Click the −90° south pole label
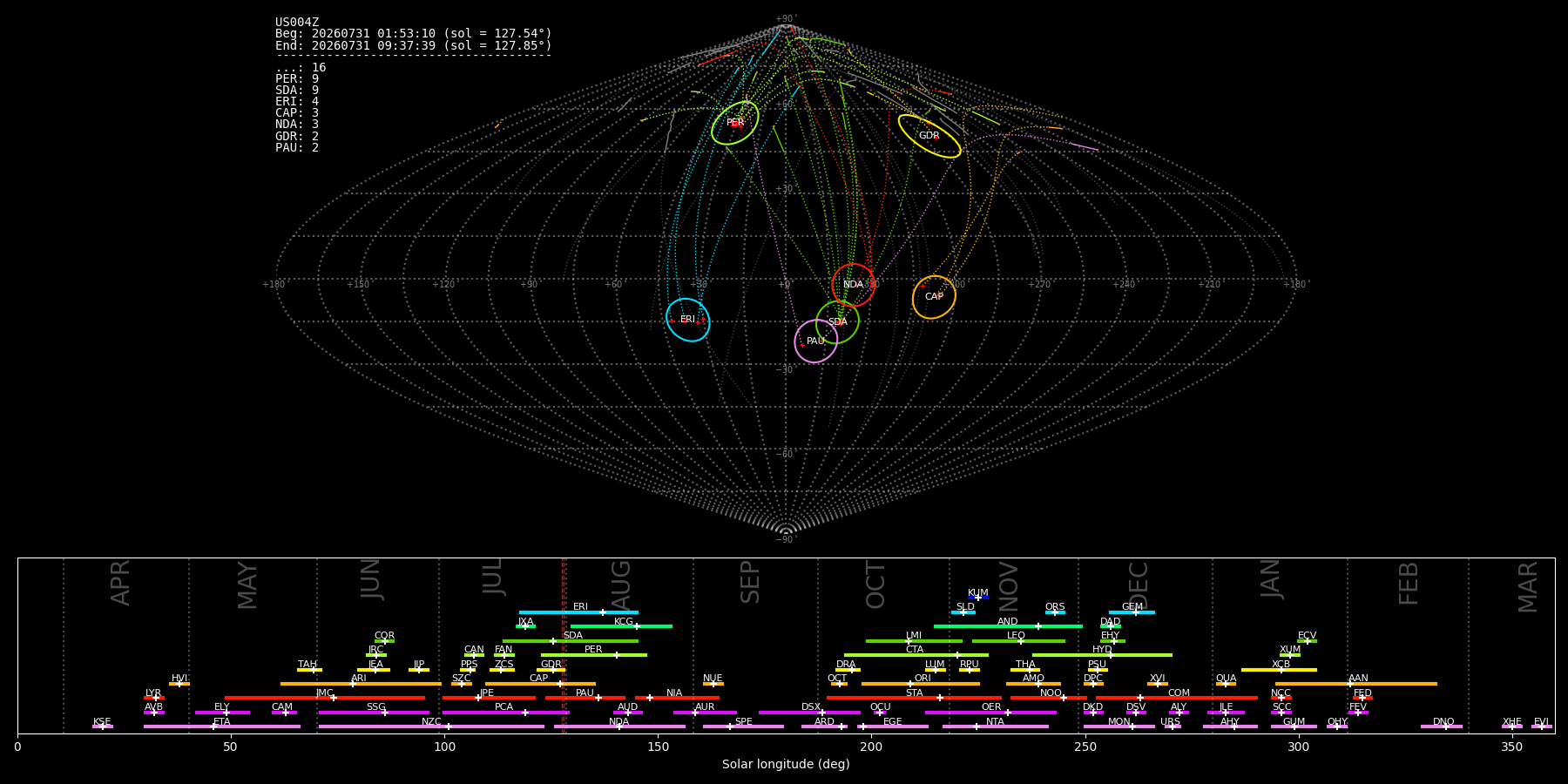 (786, 540)
